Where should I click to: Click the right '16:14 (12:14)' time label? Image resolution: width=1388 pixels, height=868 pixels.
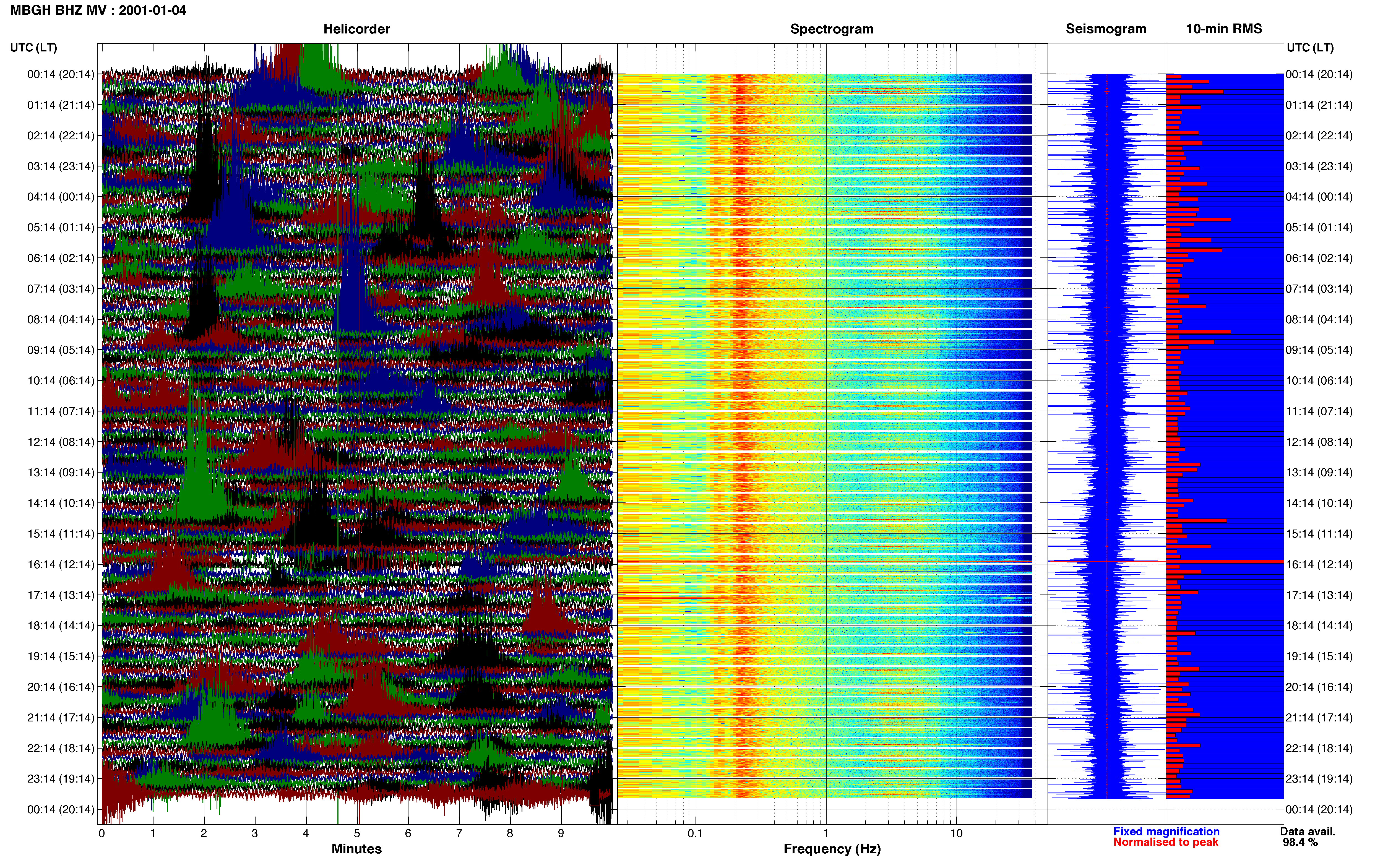click(1319, 564)
